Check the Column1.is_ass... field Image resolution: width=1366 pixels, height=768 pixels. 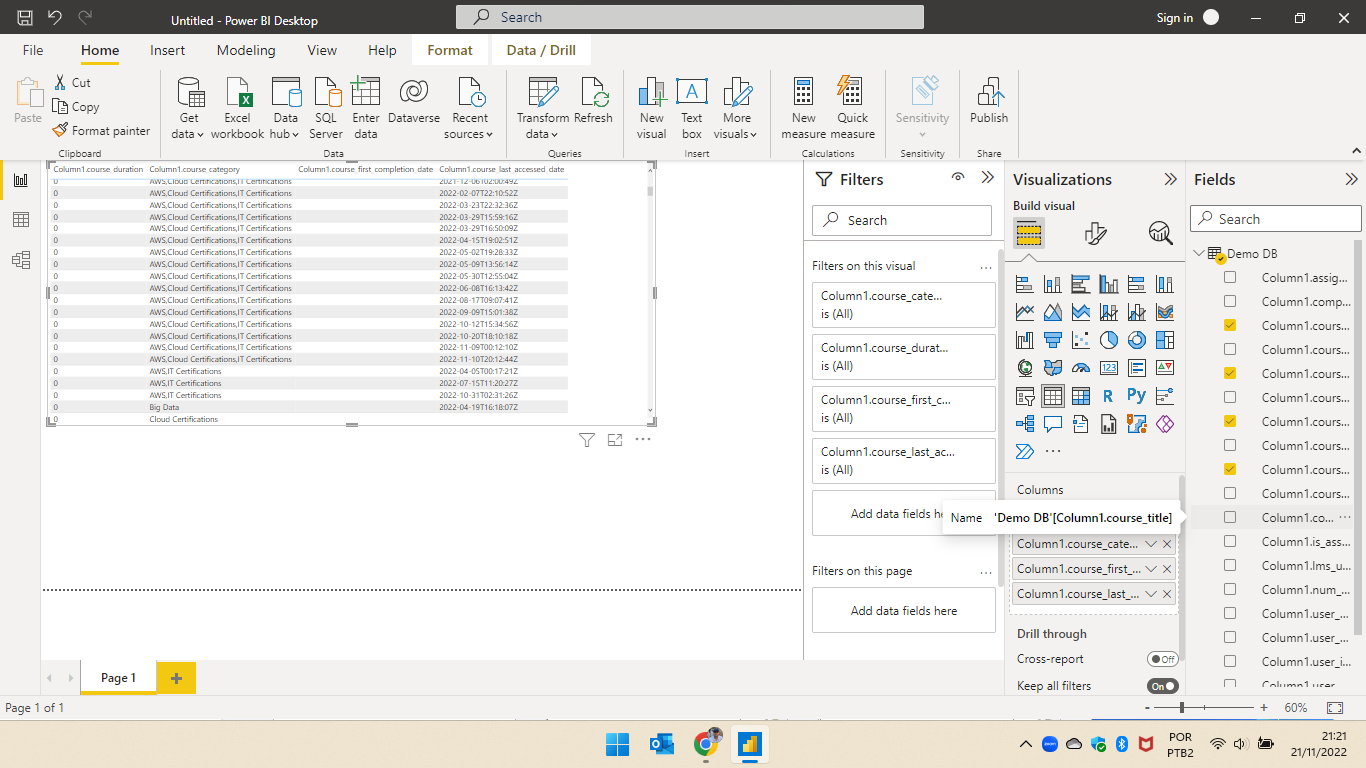coord(1230,541)
